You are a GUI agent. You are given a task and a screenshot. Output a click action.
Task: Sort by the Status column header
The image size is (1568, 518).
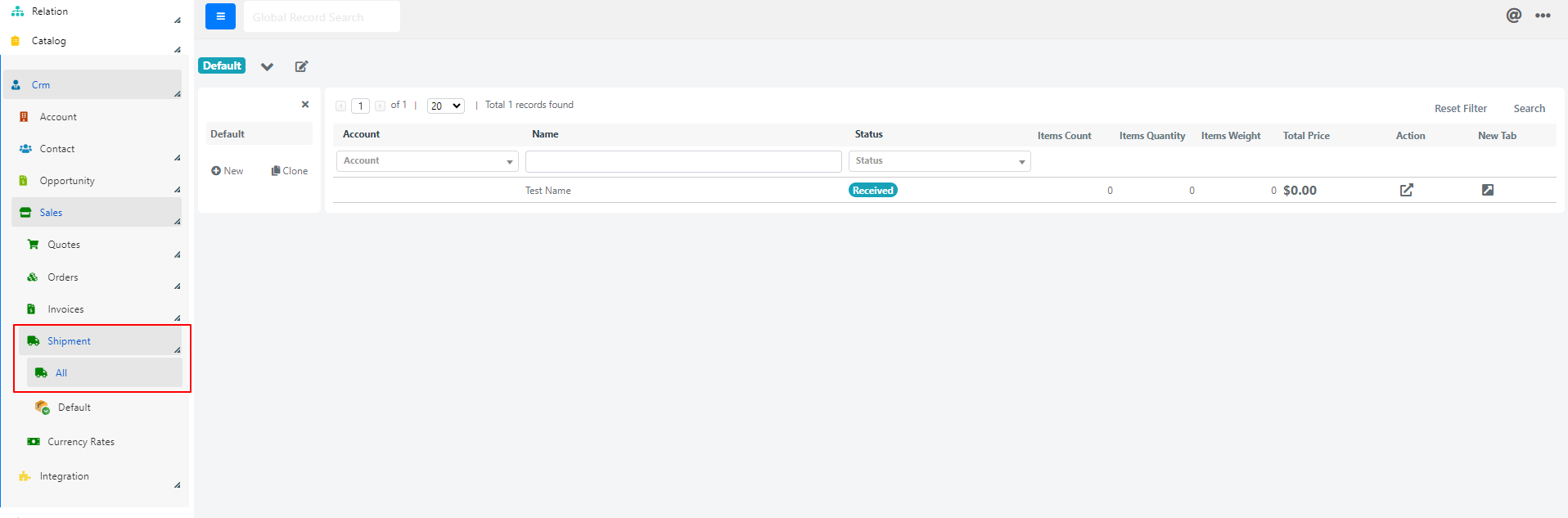point(868,134)
